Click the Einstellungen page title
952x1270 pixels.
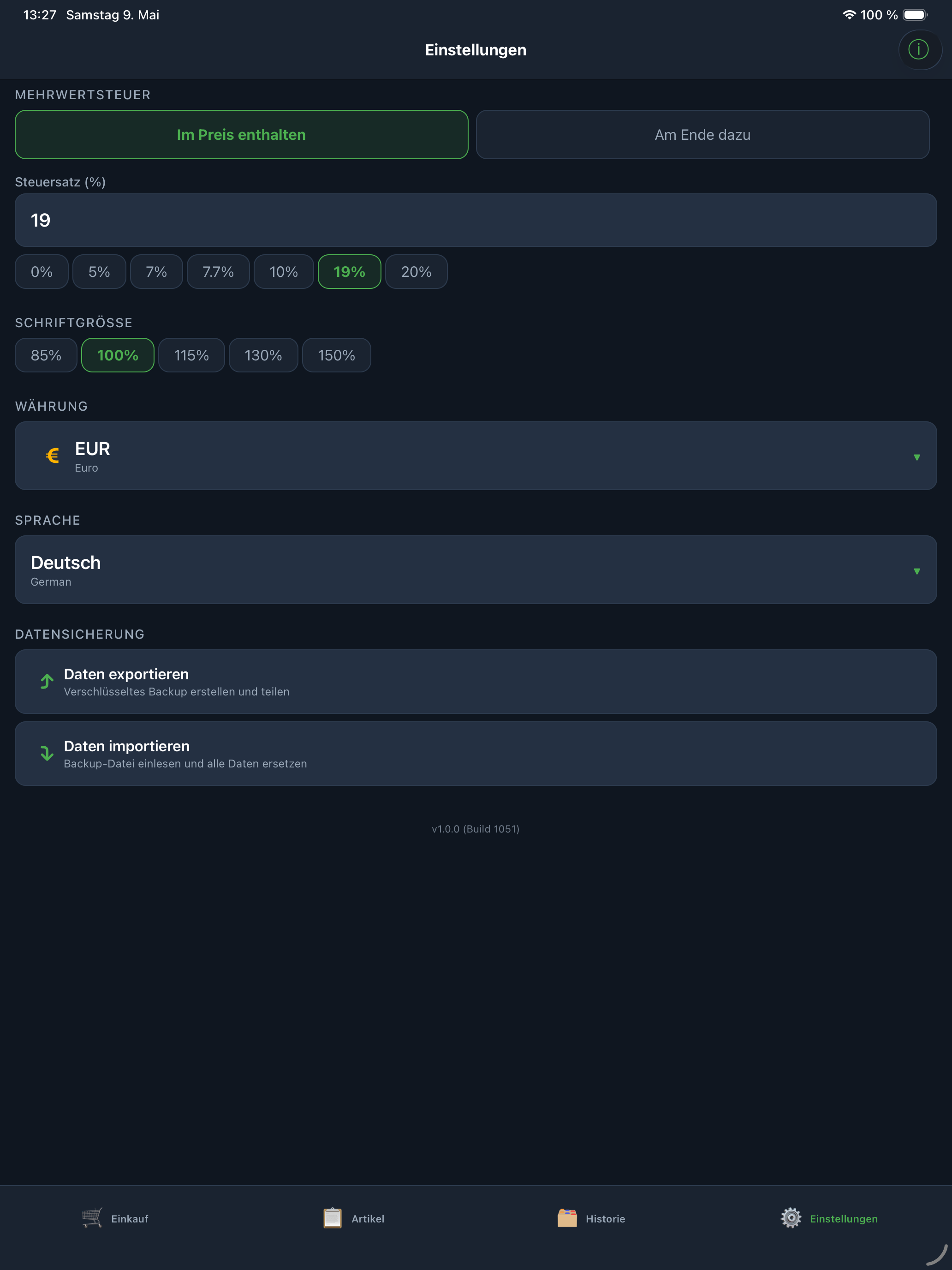(476, 50)
